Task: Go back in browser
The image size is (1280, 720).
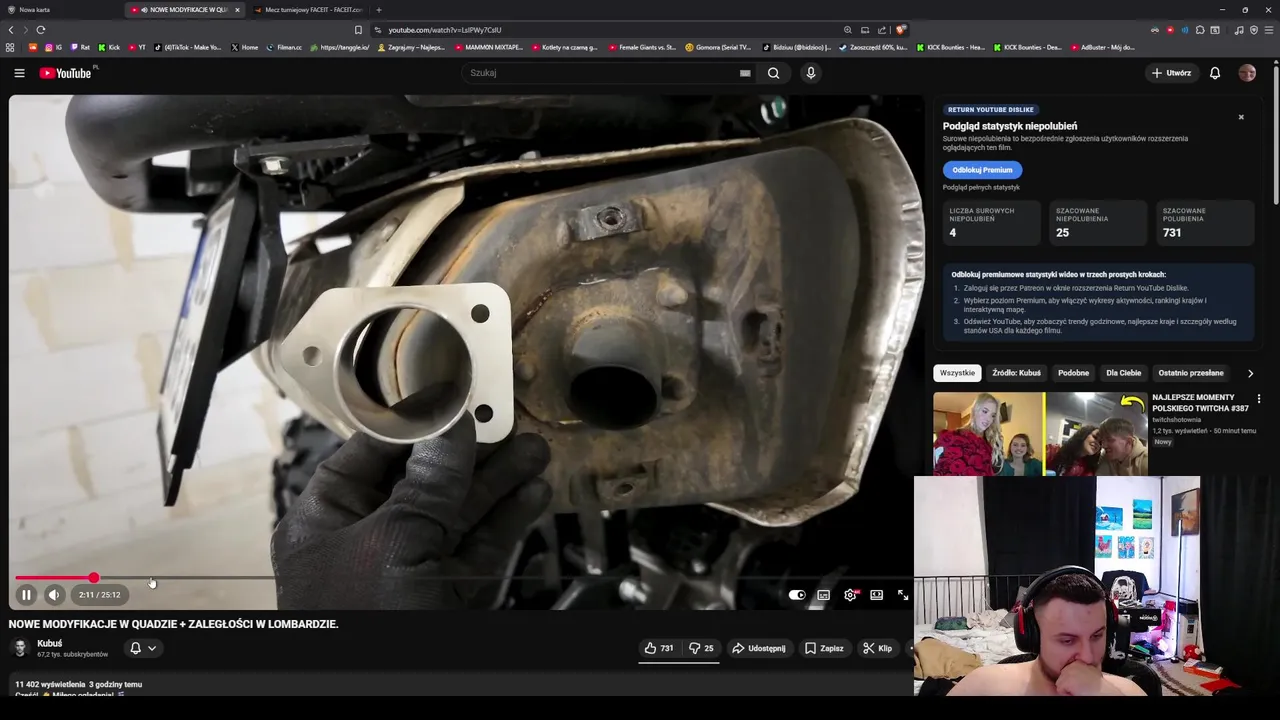Action: click(11, 30)
